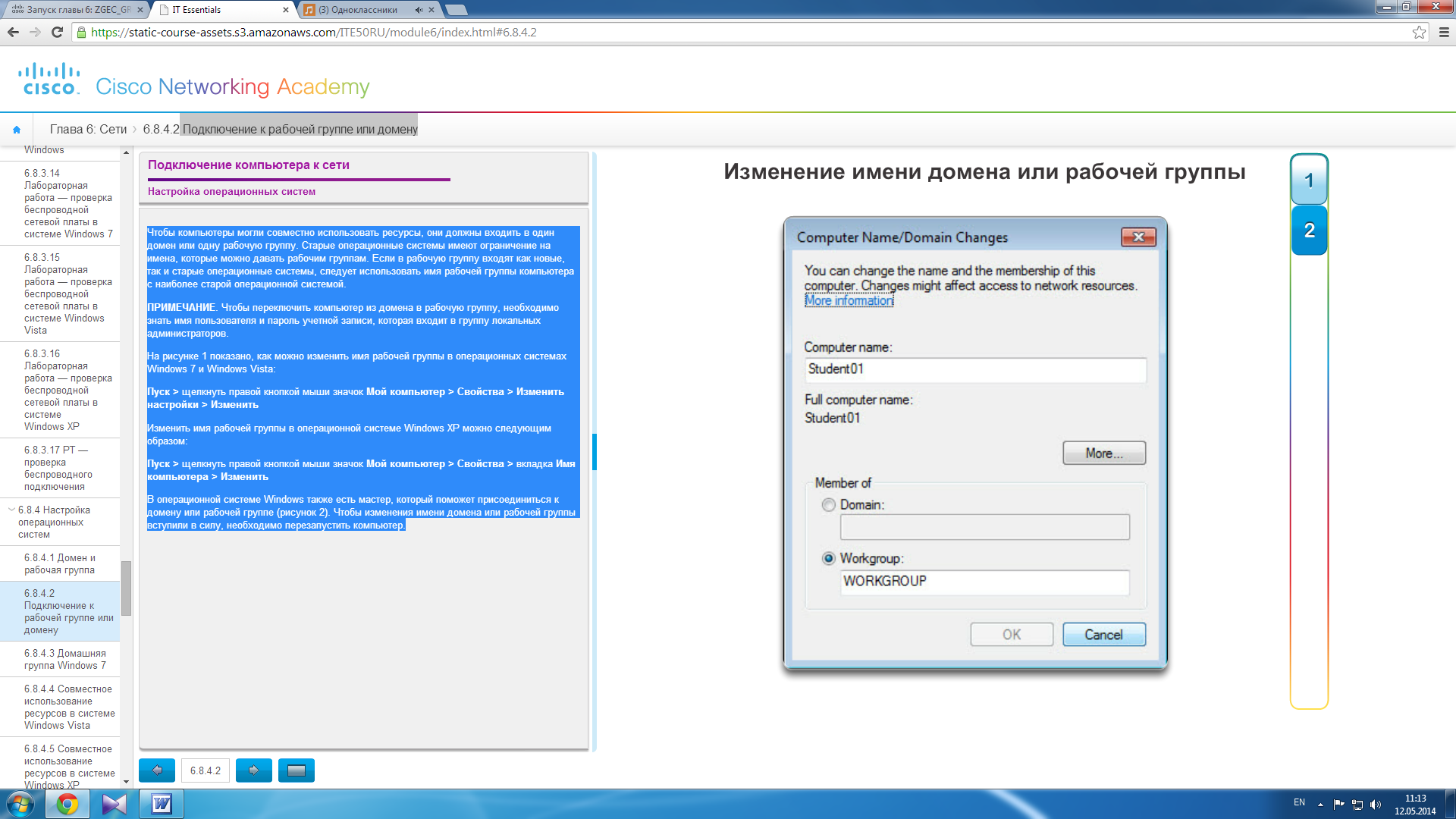The image size is (1456, 819).
Task: Click the Cisco logo
Action: pos(49,80)
